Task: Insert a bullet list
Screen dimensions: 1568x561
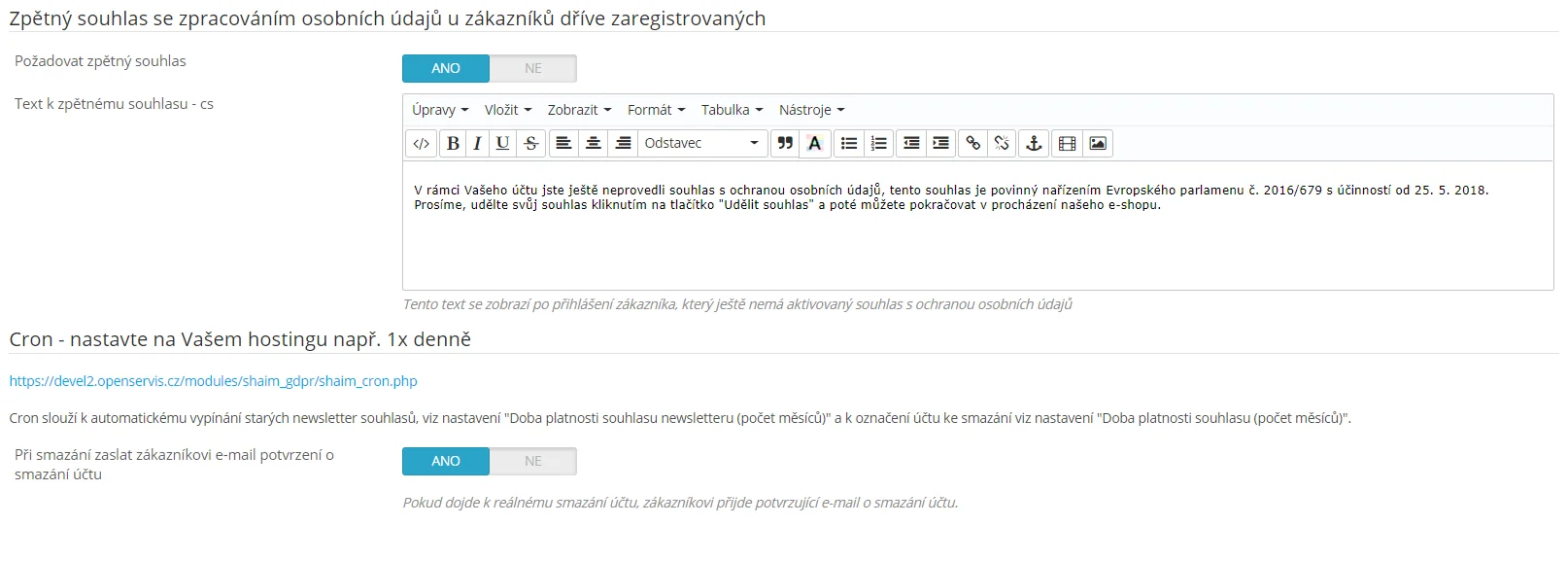Action: coord(848,144)
